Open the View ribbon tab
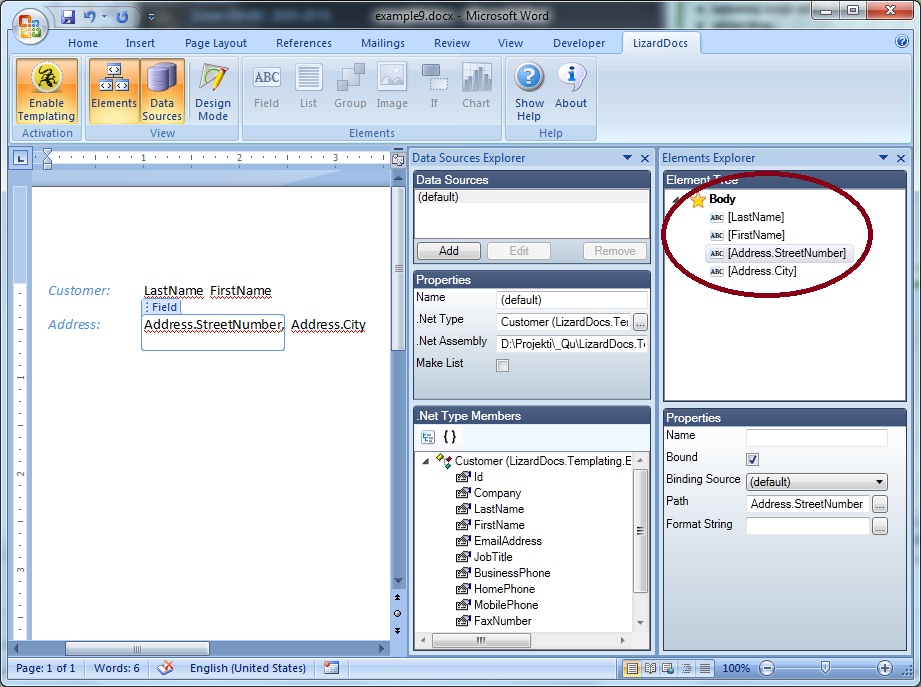 pos(510,43)
